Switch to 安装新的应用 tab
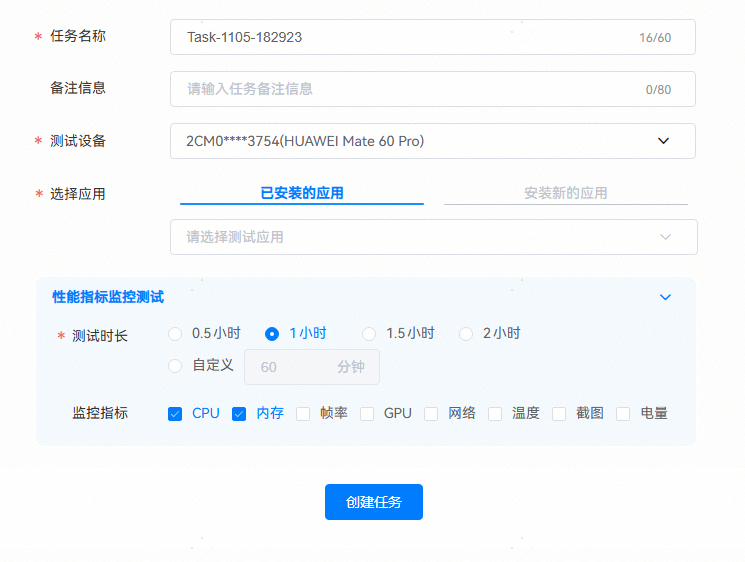The width and height of the screenshot is (745, 562). pos(565,193)
